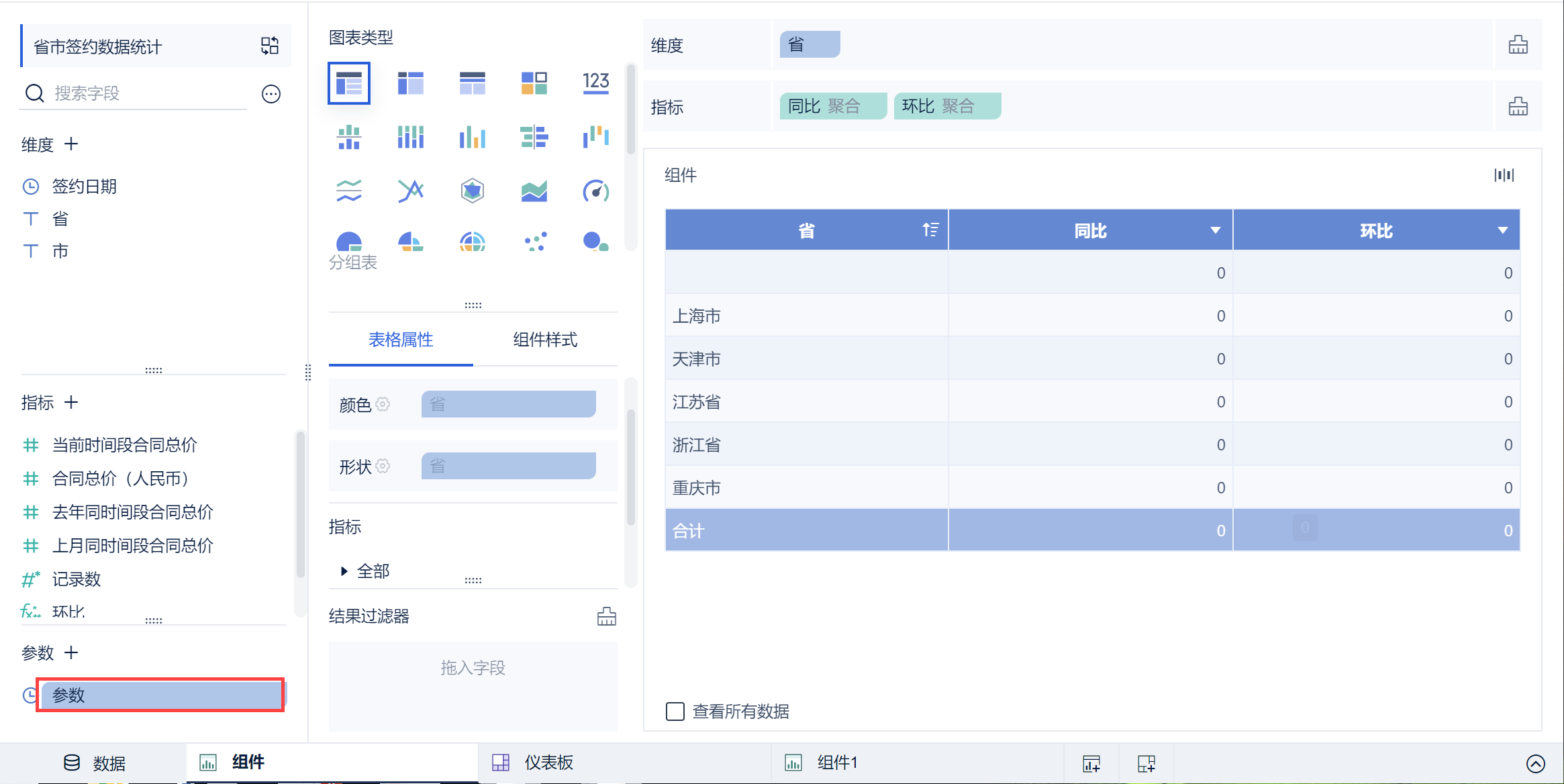The height and width of the screenshot is (784, 1564).
Task: Select the gauge dashboard chart type
Action: click(x=595, y=191)
